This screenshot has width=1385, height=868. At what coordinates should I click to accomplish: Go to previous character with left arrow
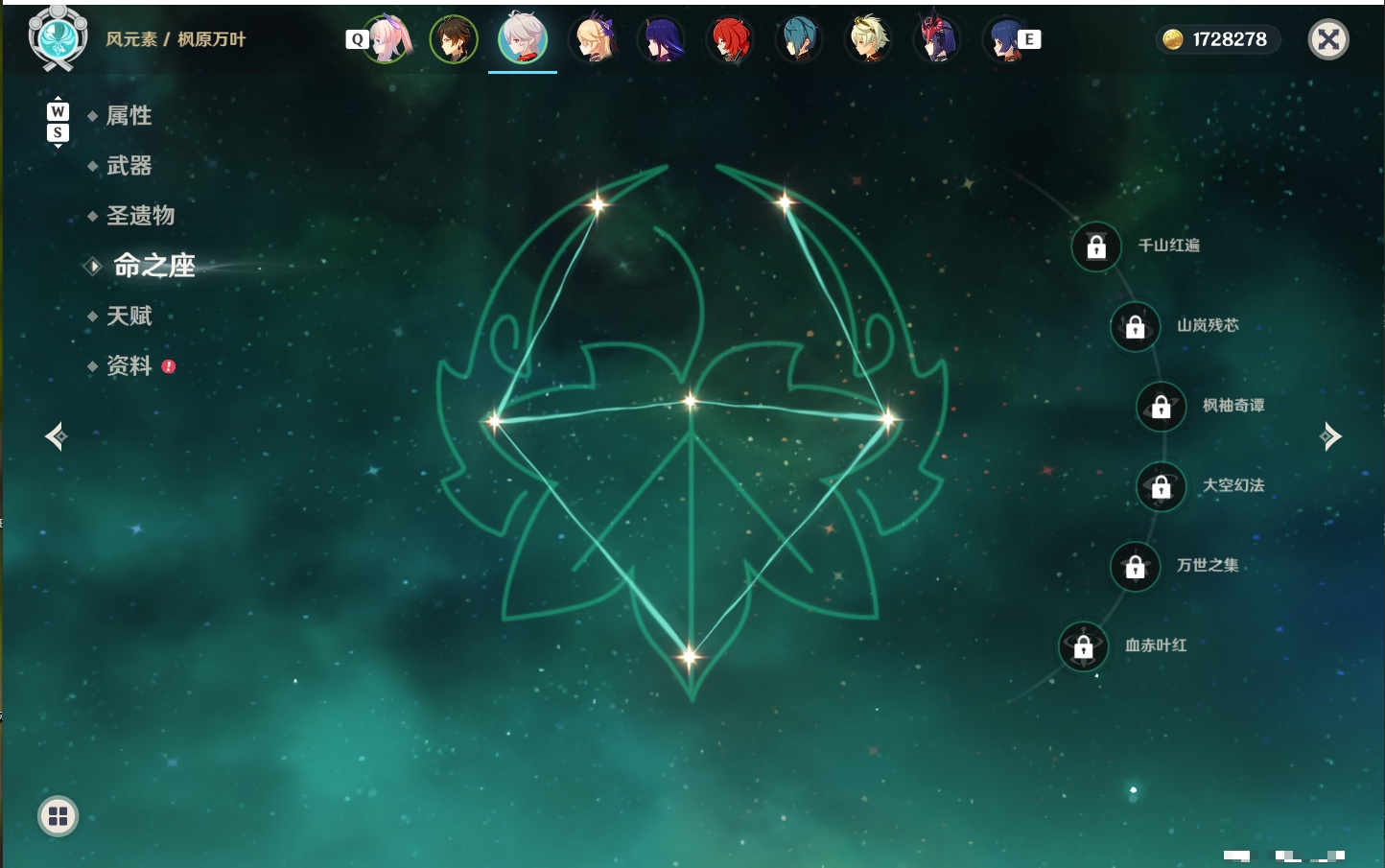click(56, 436)
